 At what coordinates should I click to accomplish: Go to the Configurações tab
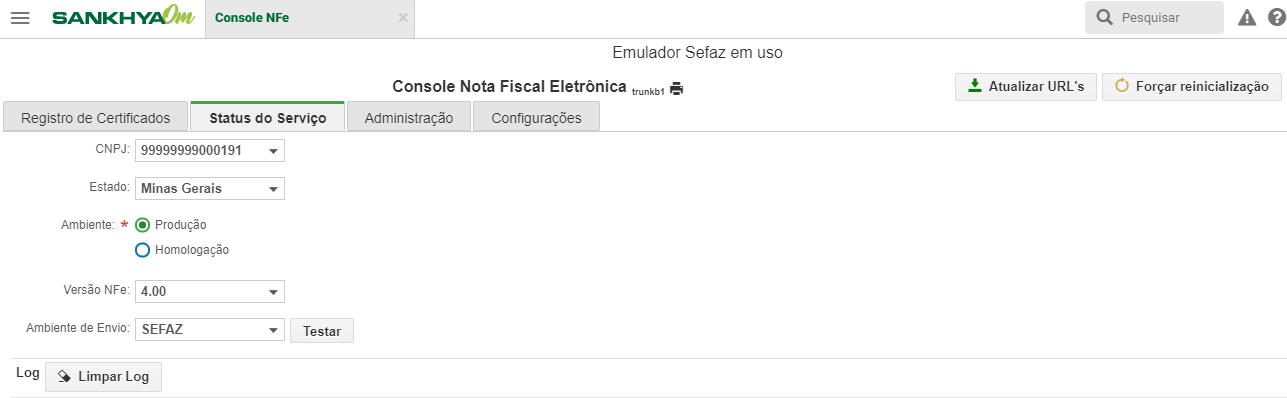click(x=536, y=118)
